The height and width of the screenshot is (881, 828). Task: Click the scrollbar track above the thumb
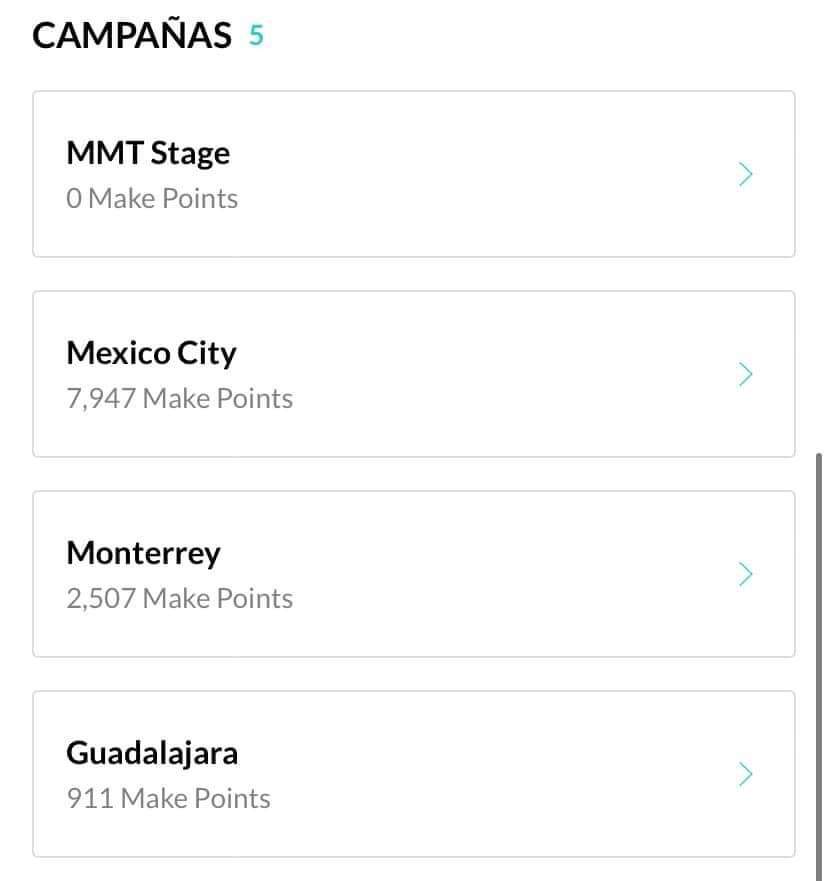[x=820, y=225]
